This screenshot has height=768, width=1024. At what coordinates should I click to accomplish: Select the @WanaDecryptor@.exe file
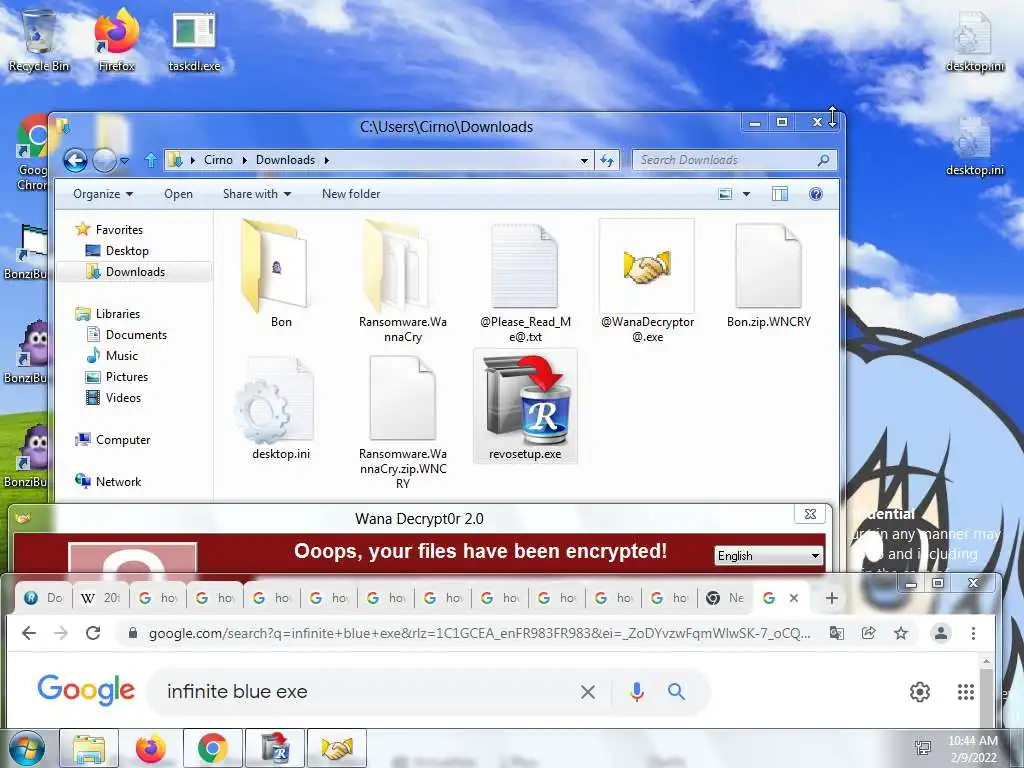click(x=647, y=281)
